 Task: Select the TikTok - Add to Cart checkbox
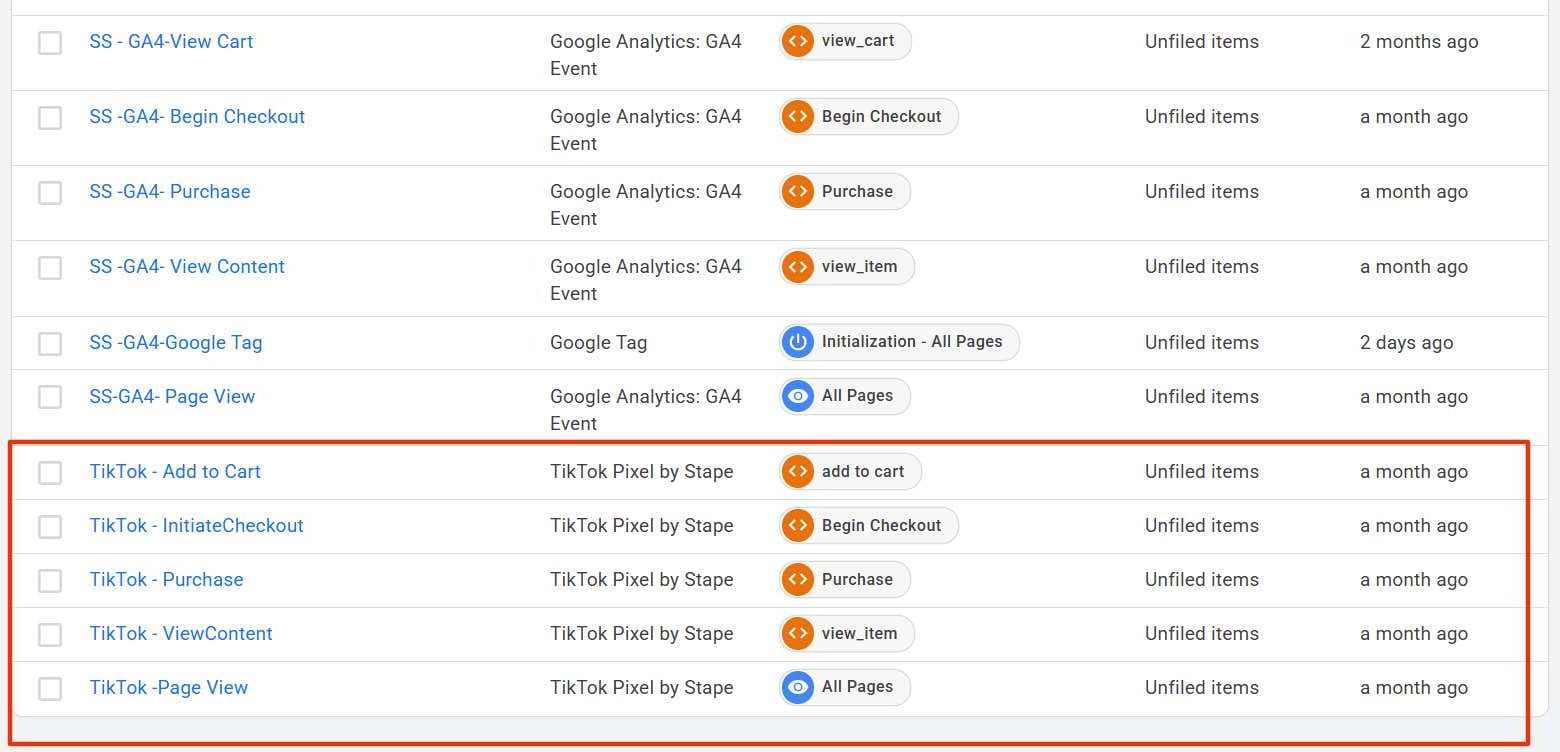[50, 472]
